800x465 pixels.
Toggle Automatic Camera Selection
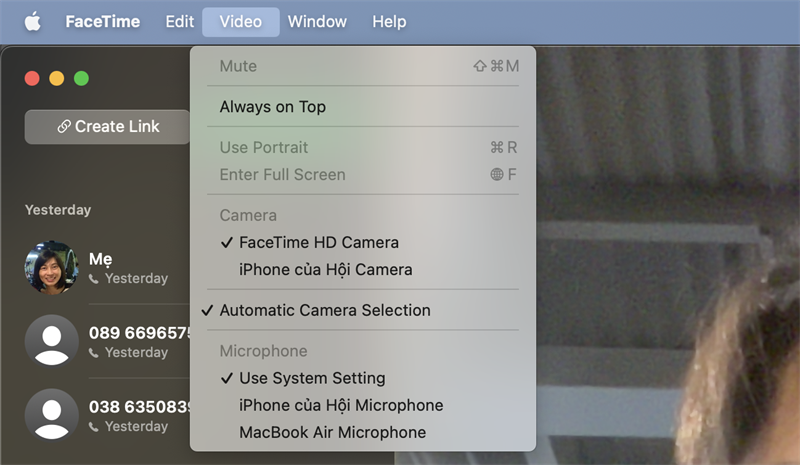click(x=363, y=310)
